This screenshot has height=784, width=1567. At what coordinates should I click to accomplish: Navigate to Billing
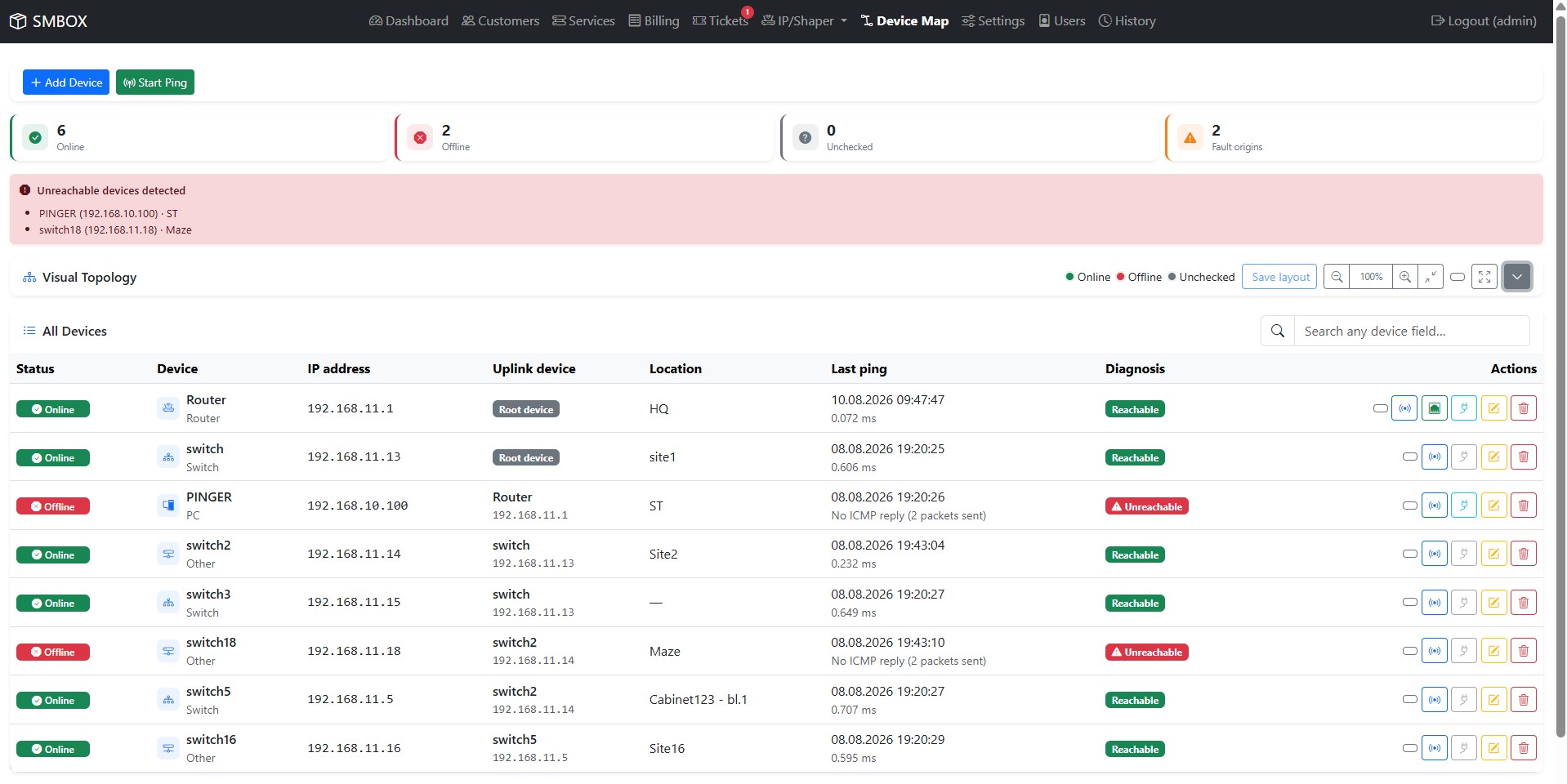(x=654, y=21)
